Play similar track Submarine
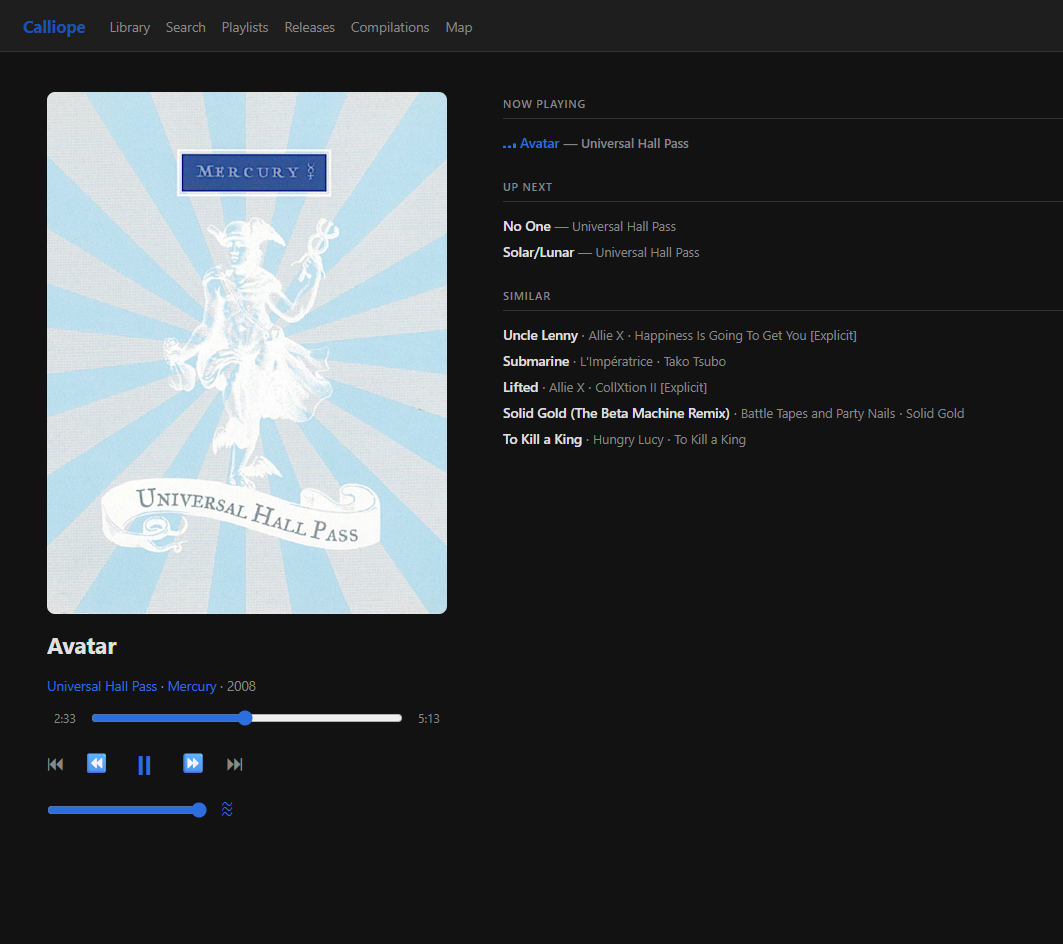Image resolution: width=1063 pixels, height=944 pixels. click(x=536, y=361)
